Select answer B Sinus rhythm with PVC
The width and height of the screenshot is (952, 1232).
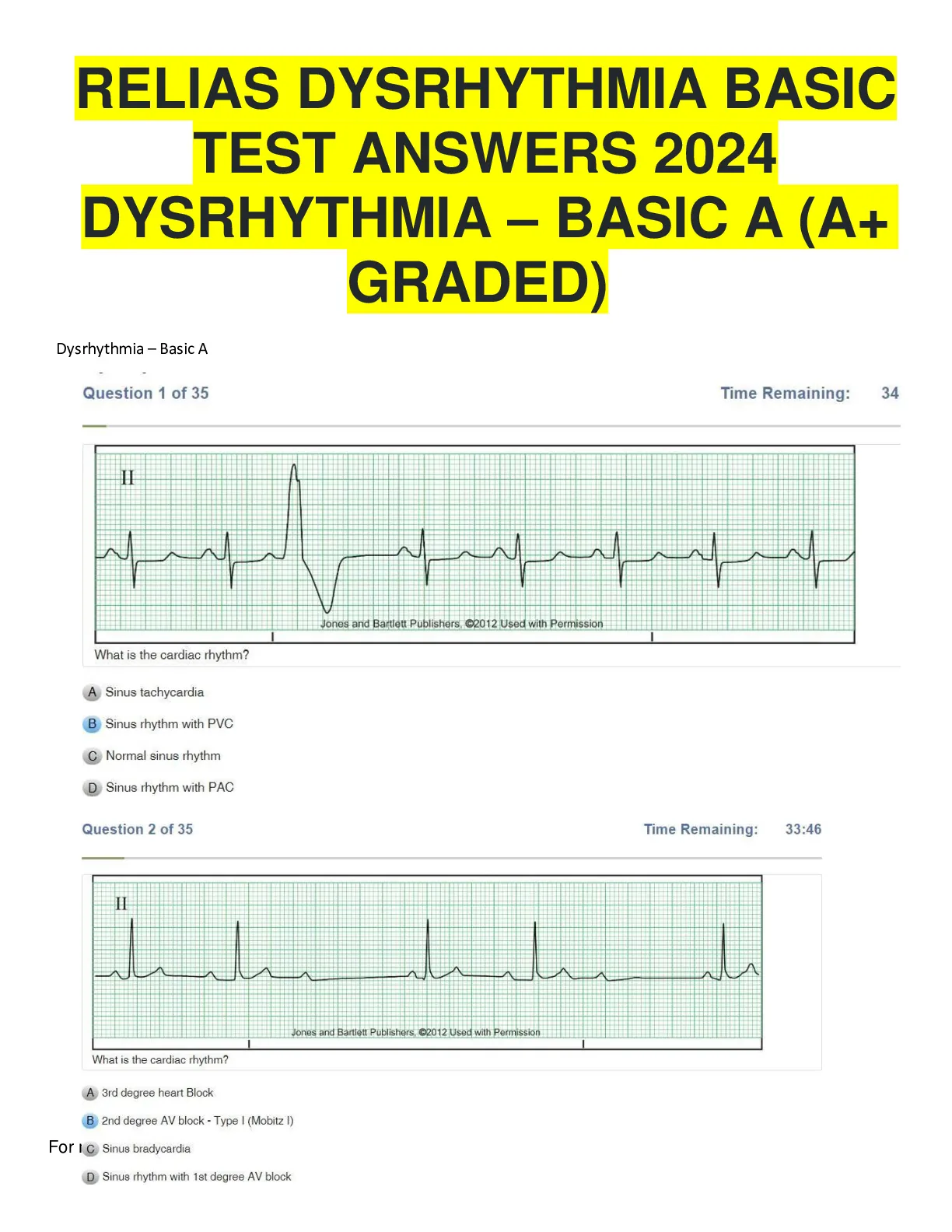pyautogui.click(x=158, y=724)
